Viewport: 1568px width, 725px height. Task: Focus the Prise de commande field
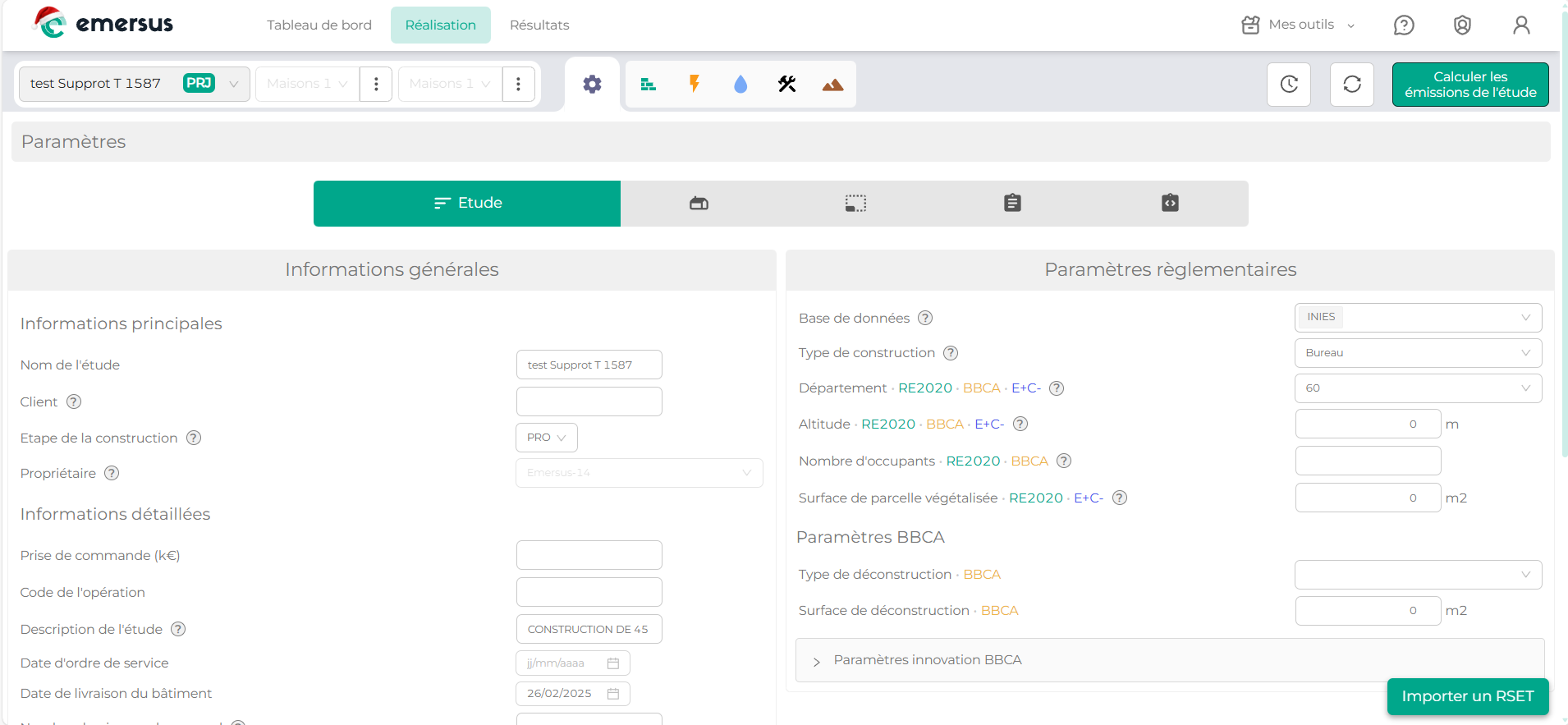pos(589,555)
